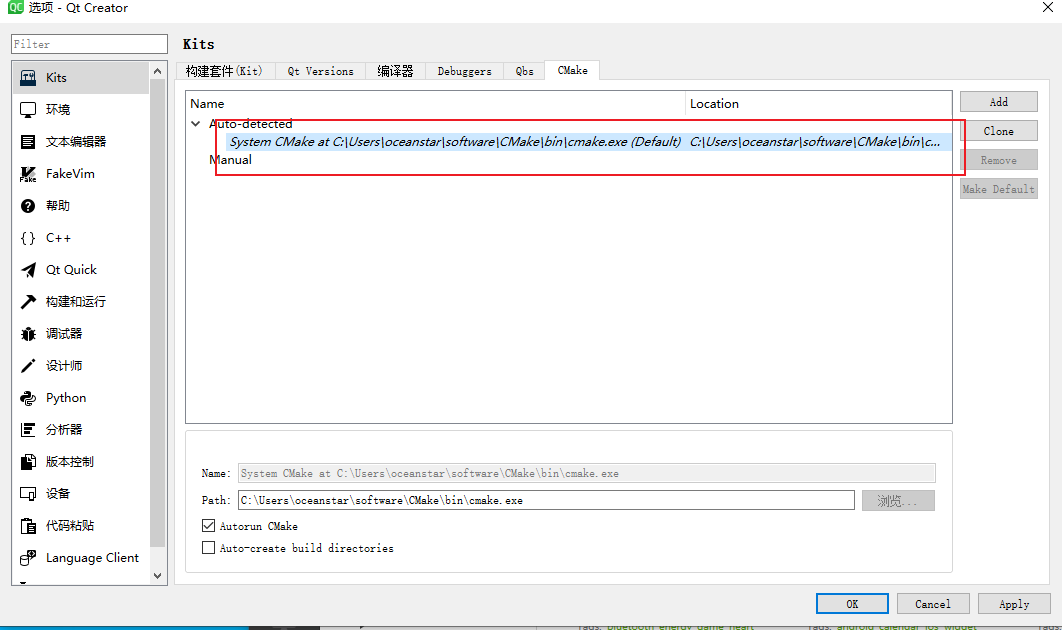The height and width of the screenshot is (630, 1062).
Task: Select the C++ braces icon
Action: pos(28,238)
